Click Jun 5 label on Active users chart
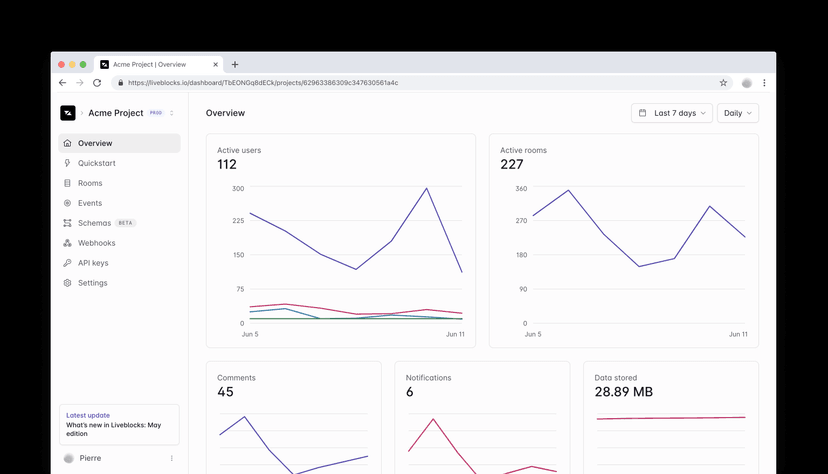This screenshot has width=828, height=474. click(x=250, y=334)
